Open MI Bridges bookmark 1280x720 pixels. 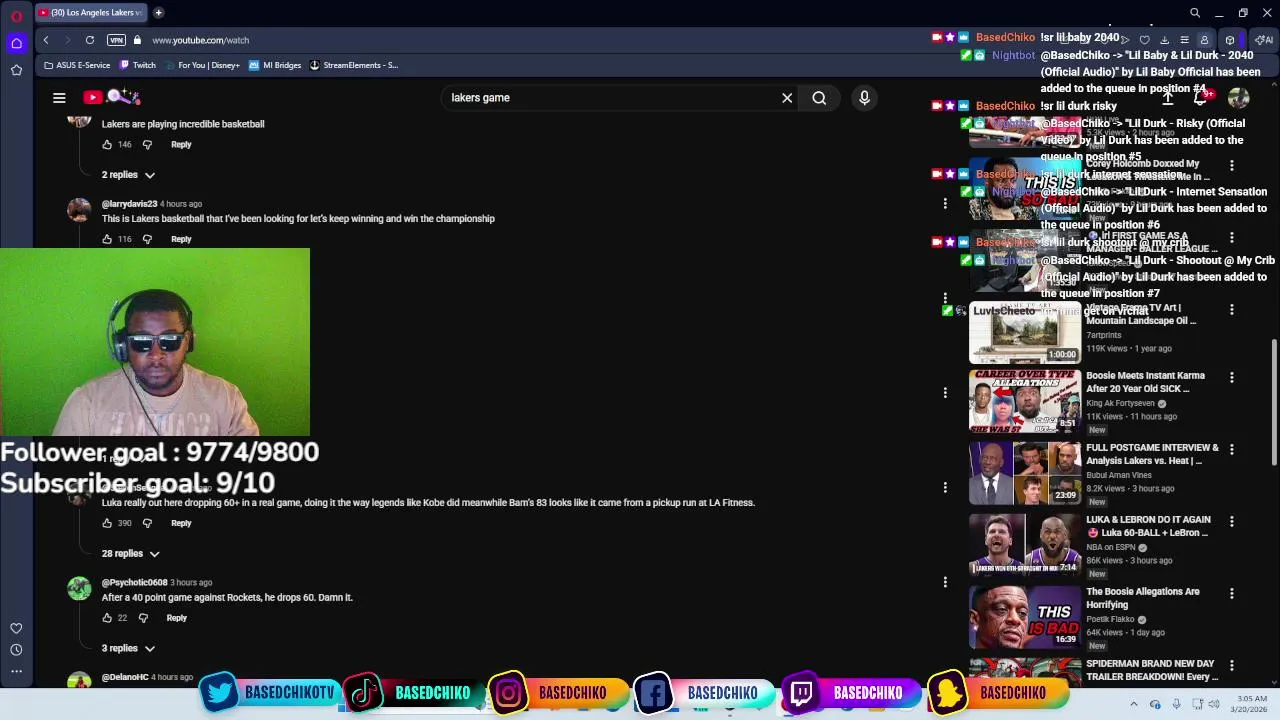point(275,65)
